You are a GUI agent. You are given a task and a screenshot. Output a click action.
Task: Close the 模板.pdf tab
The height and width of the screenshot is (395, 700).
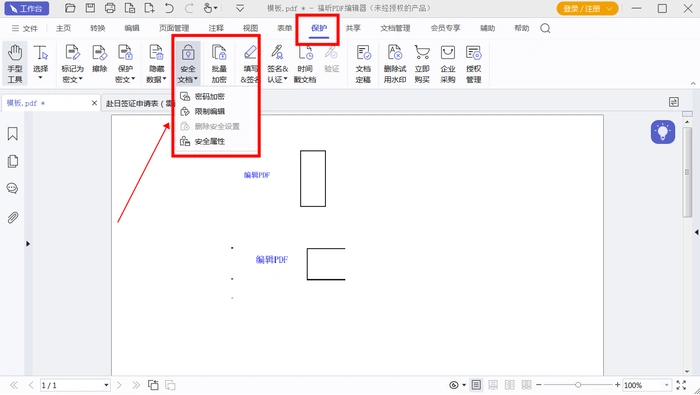[x=94, y=103]
